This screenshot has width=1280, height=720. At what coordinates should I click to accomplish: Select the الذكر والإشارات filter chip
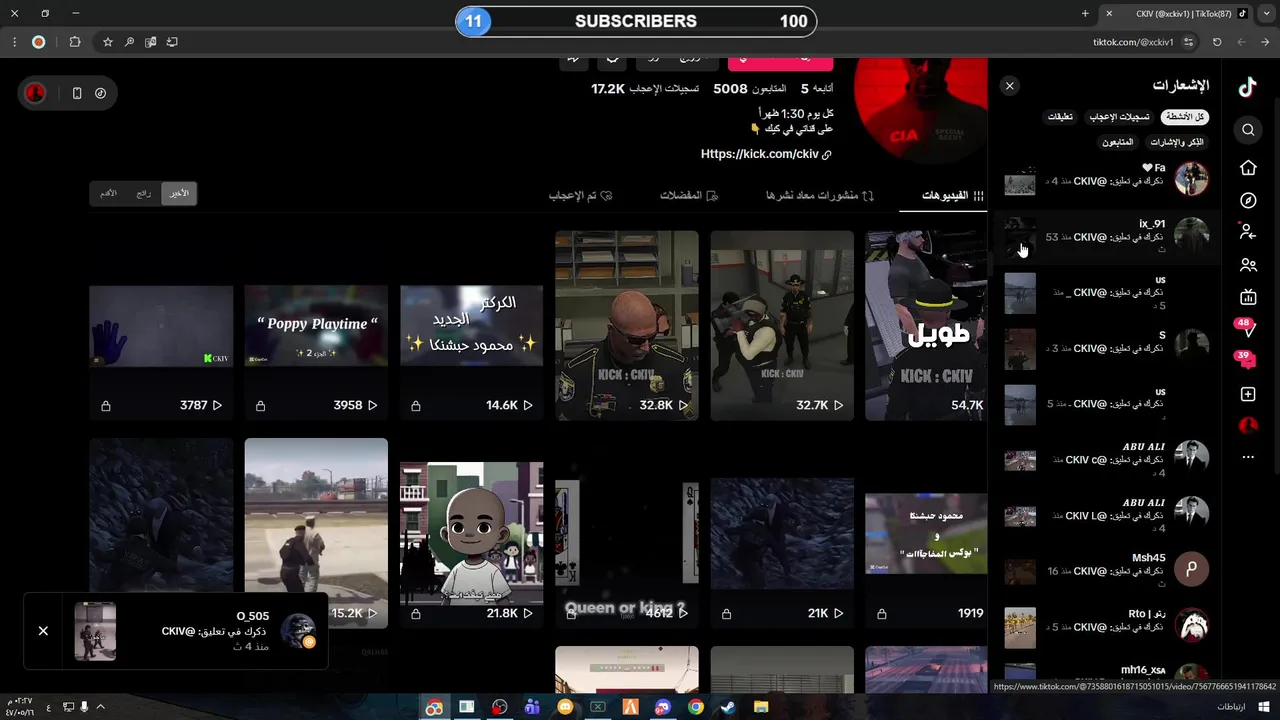point(1177,142)
